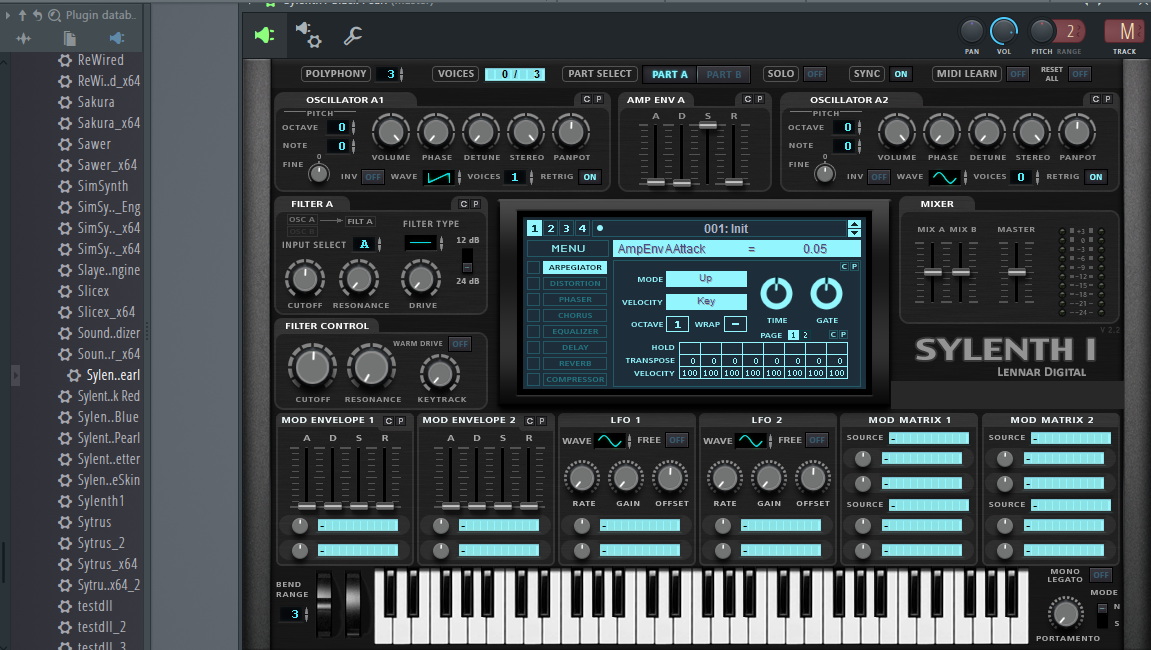Click the Plugin database search icon
This screenshot has height=650, width=1151.
pyautogui.click(x=54, y=15)
